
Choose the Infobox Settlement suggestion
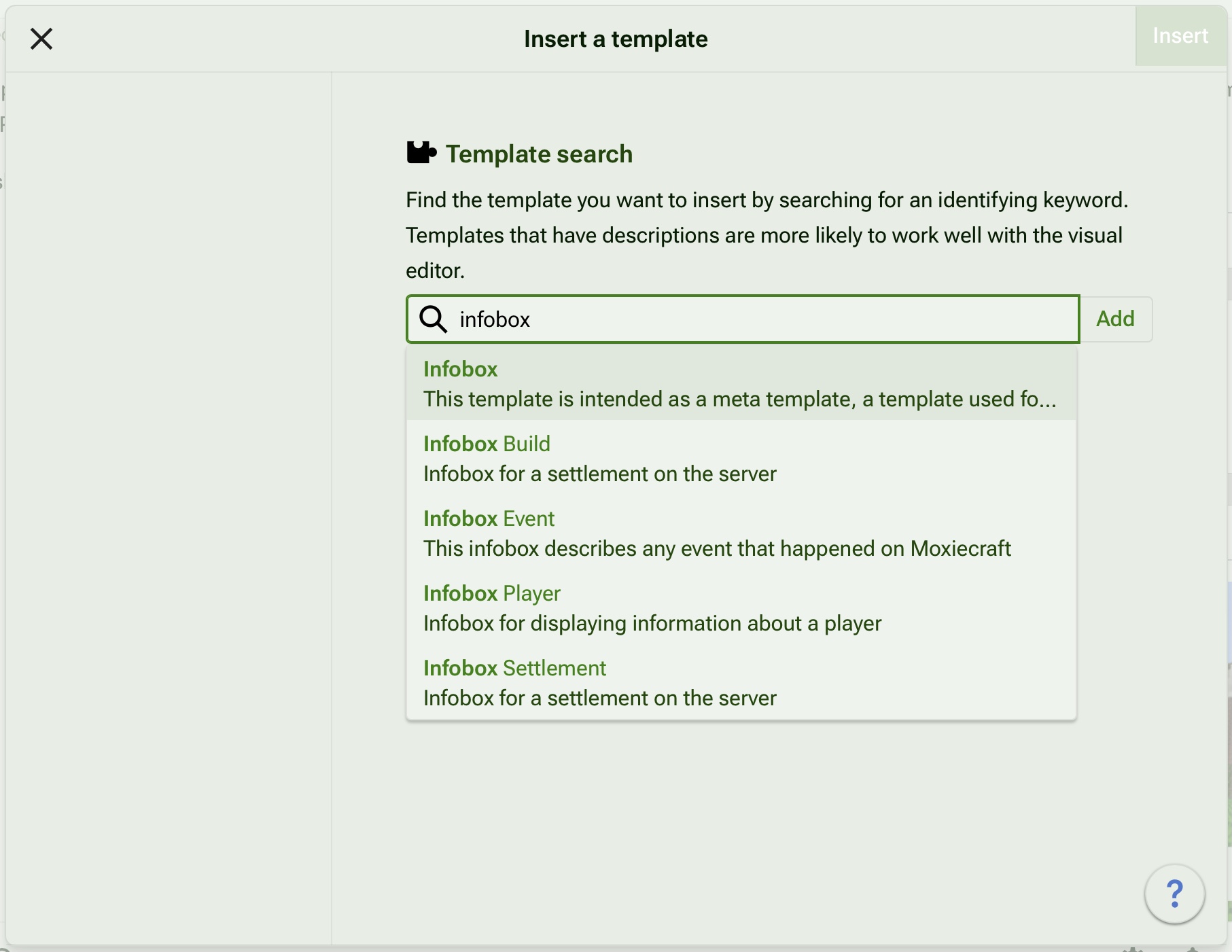514,668
